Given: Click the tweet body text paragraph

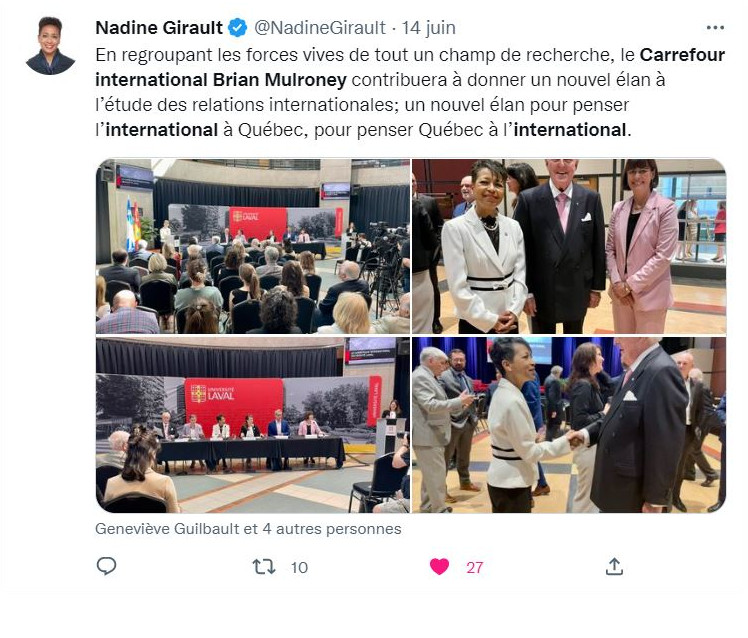Looking at the screenshot, I should tap(410, 92).
